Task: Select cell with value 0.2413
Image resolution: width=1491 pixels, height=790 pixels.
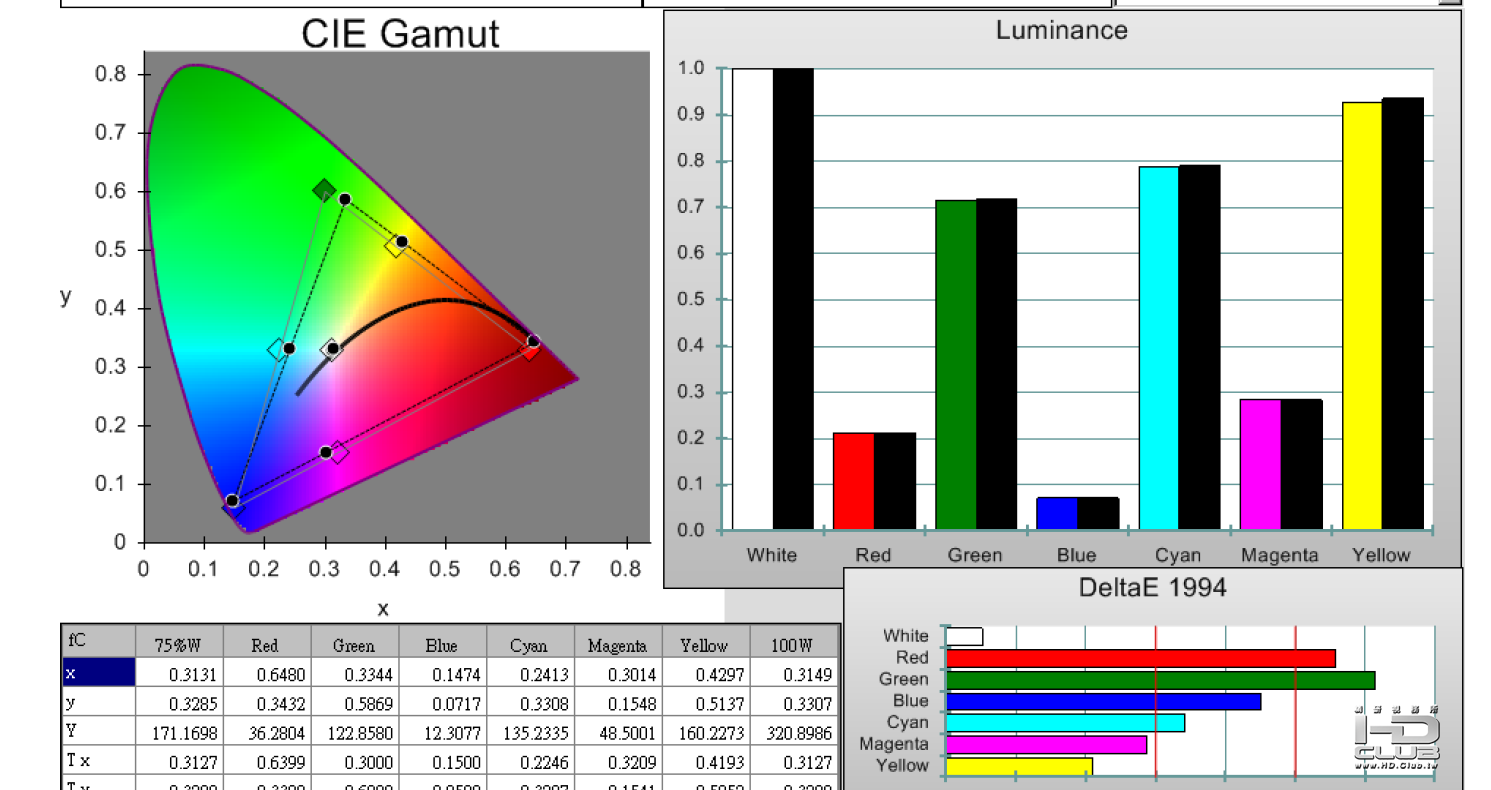Action: point(531,673)
